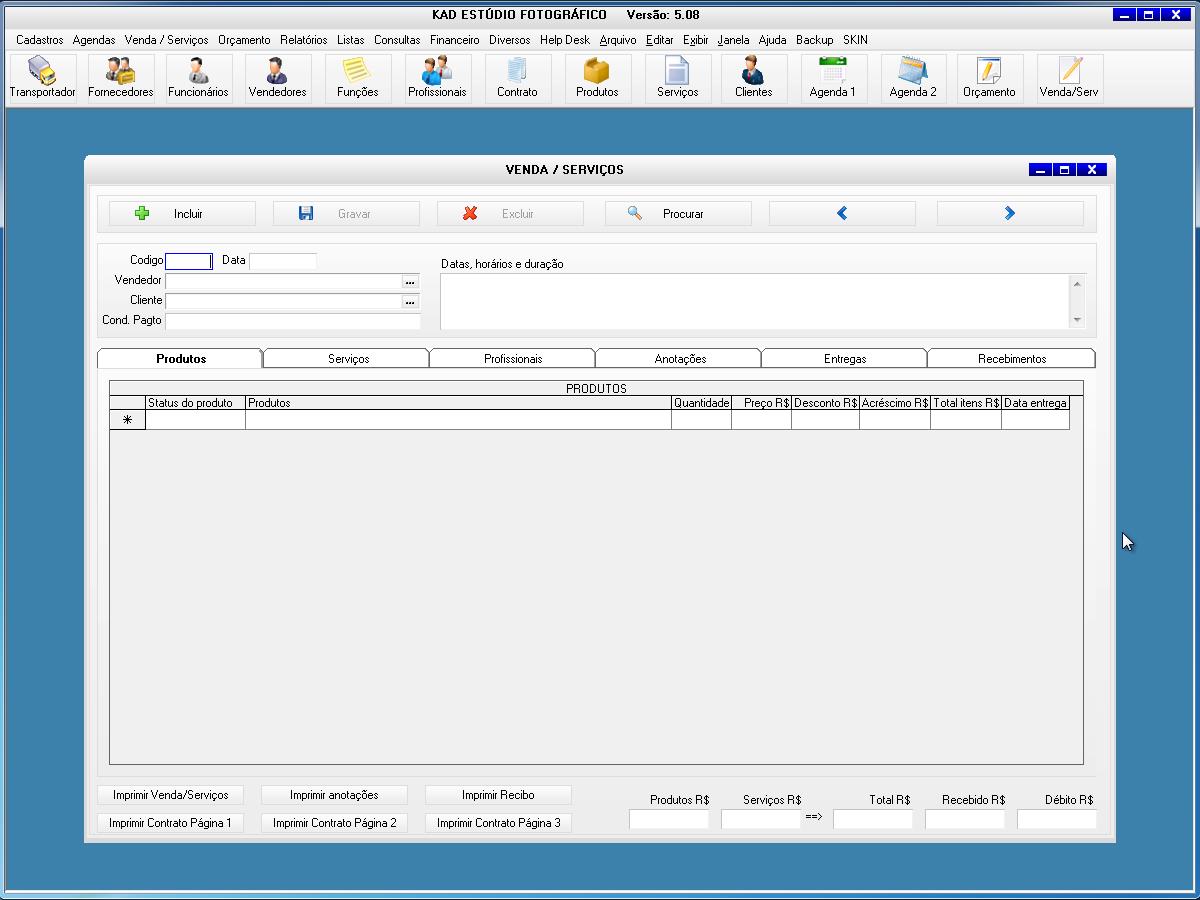Click the Imprimir Venda/Serviços button
The height and width of the screenshot is (900, 1200).
(171, 795)
